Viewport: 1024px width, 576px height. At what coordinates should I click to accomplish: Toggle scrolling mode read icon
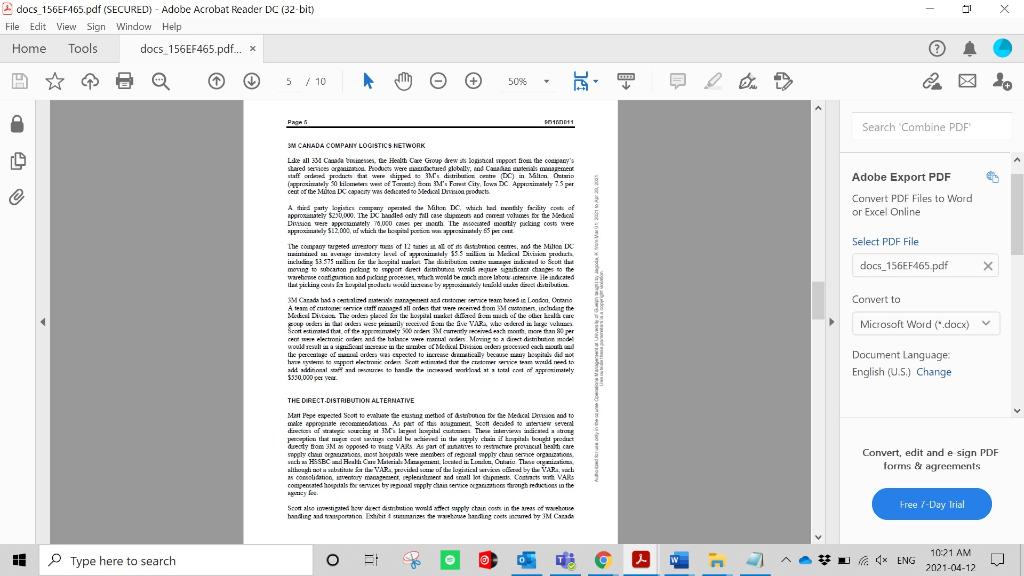pos(626,81)
